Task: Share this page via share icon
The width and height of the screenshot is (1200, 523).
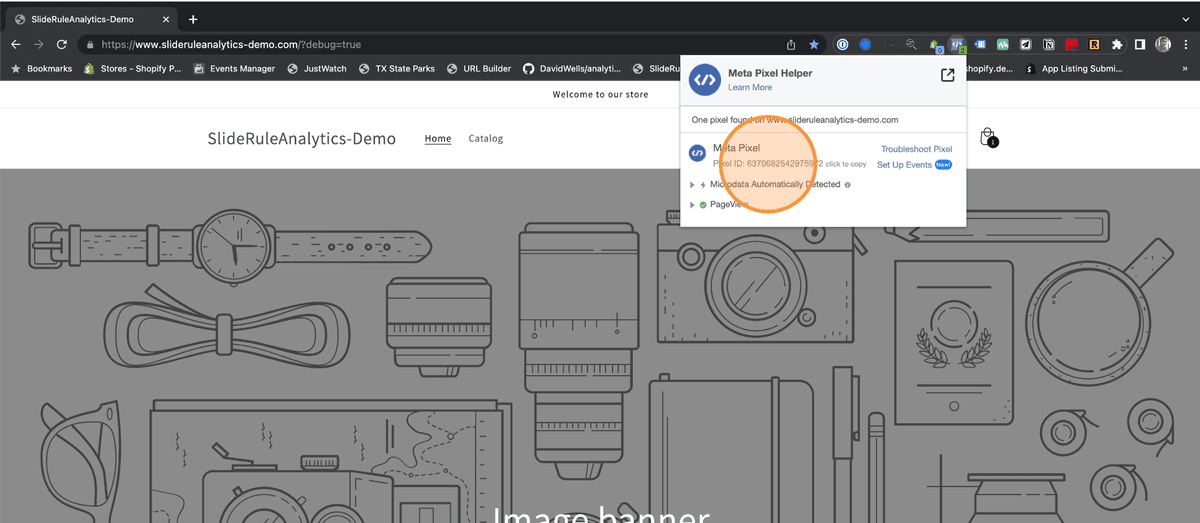Action: tap(791, 44)
